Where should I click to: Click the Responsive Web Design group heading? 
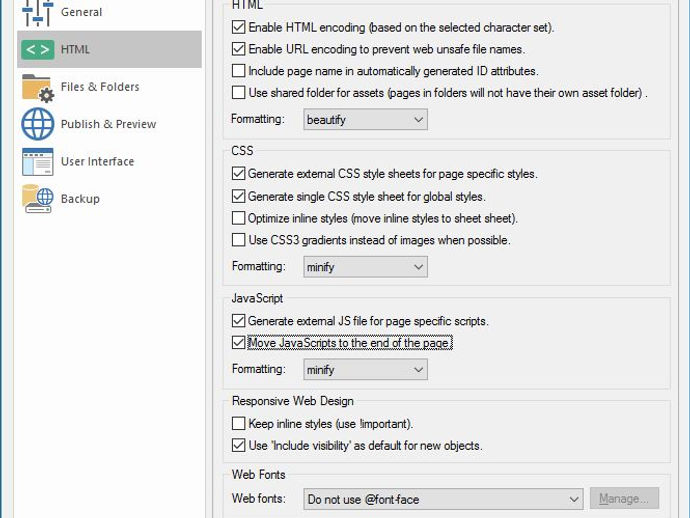[293, 401]
